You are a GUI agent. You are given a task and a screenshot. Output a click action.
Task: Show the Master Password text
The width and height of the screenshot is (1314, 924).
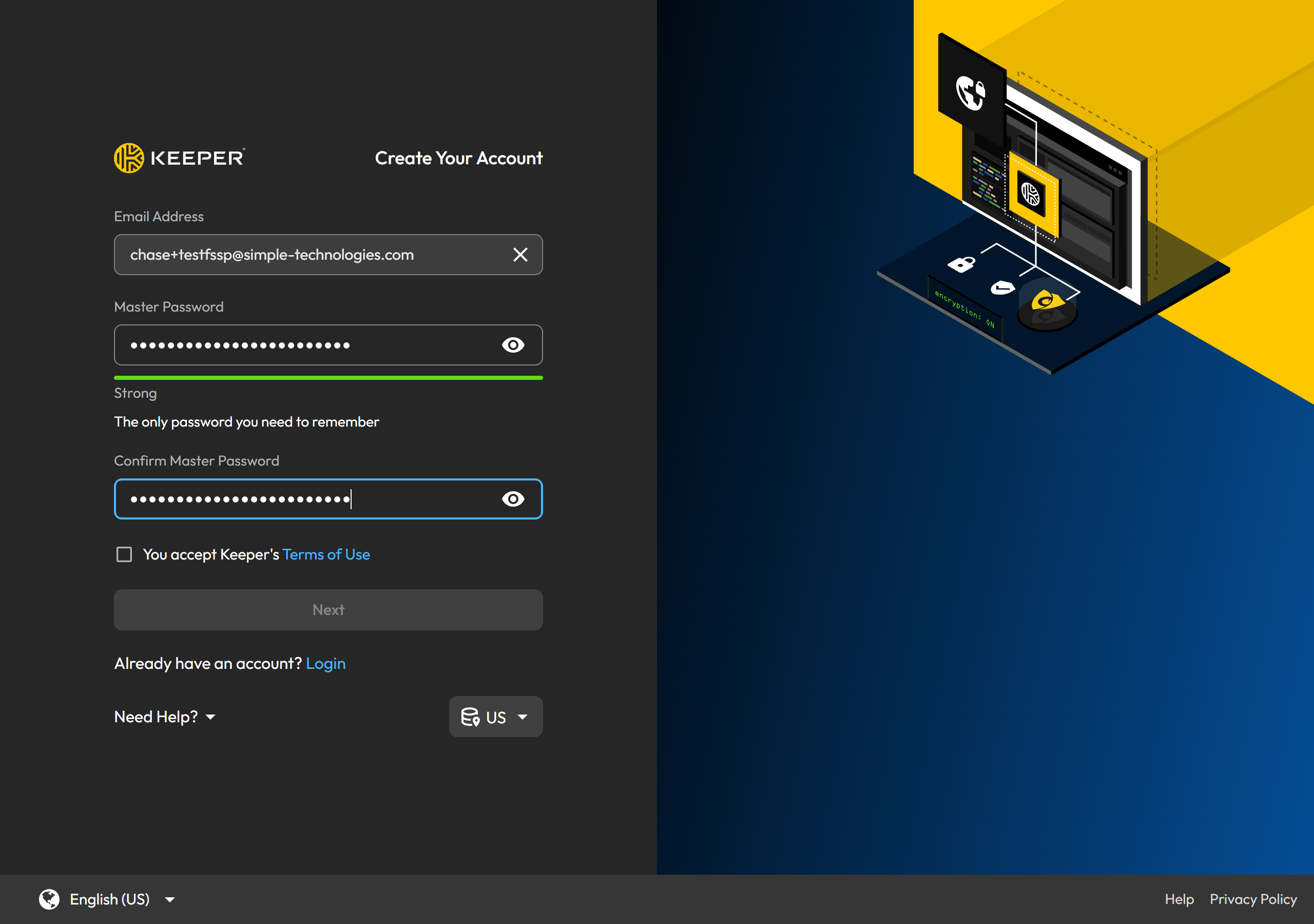(x=513, y=345)
